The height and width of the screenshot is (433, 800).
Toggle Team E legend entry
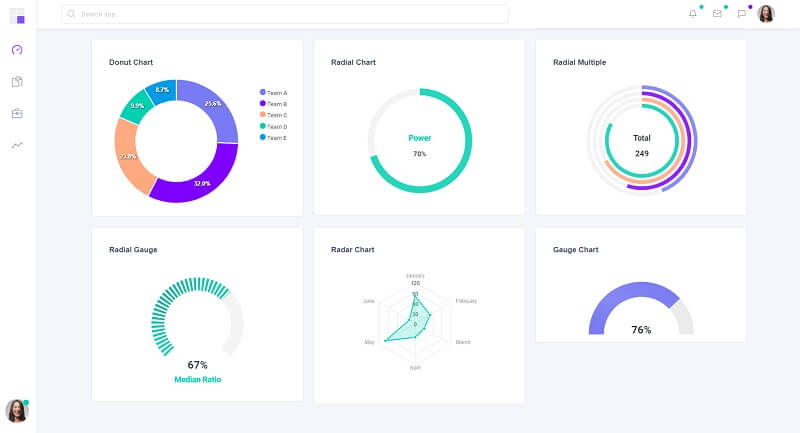point(273,138)
